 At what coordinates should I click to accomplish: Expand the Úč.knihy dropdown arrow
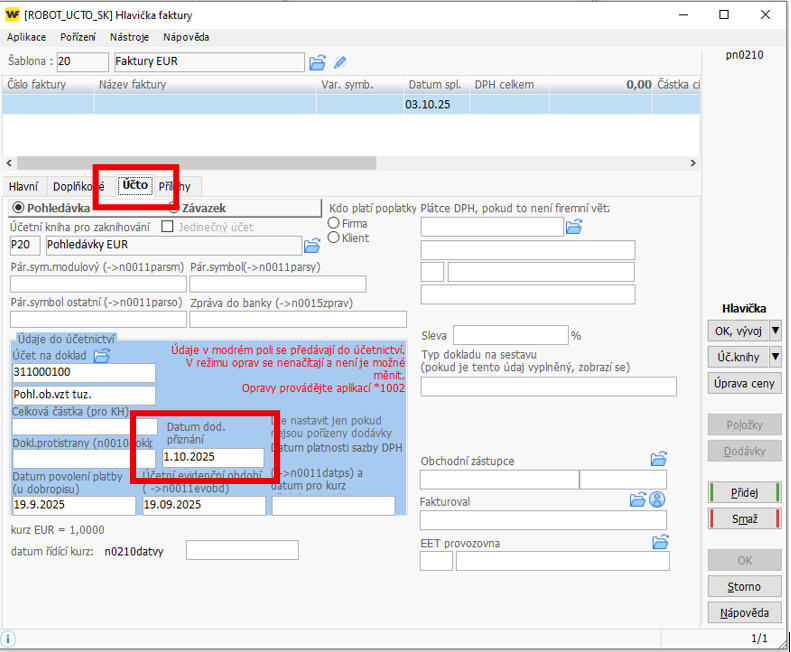(x=775, y=357)
